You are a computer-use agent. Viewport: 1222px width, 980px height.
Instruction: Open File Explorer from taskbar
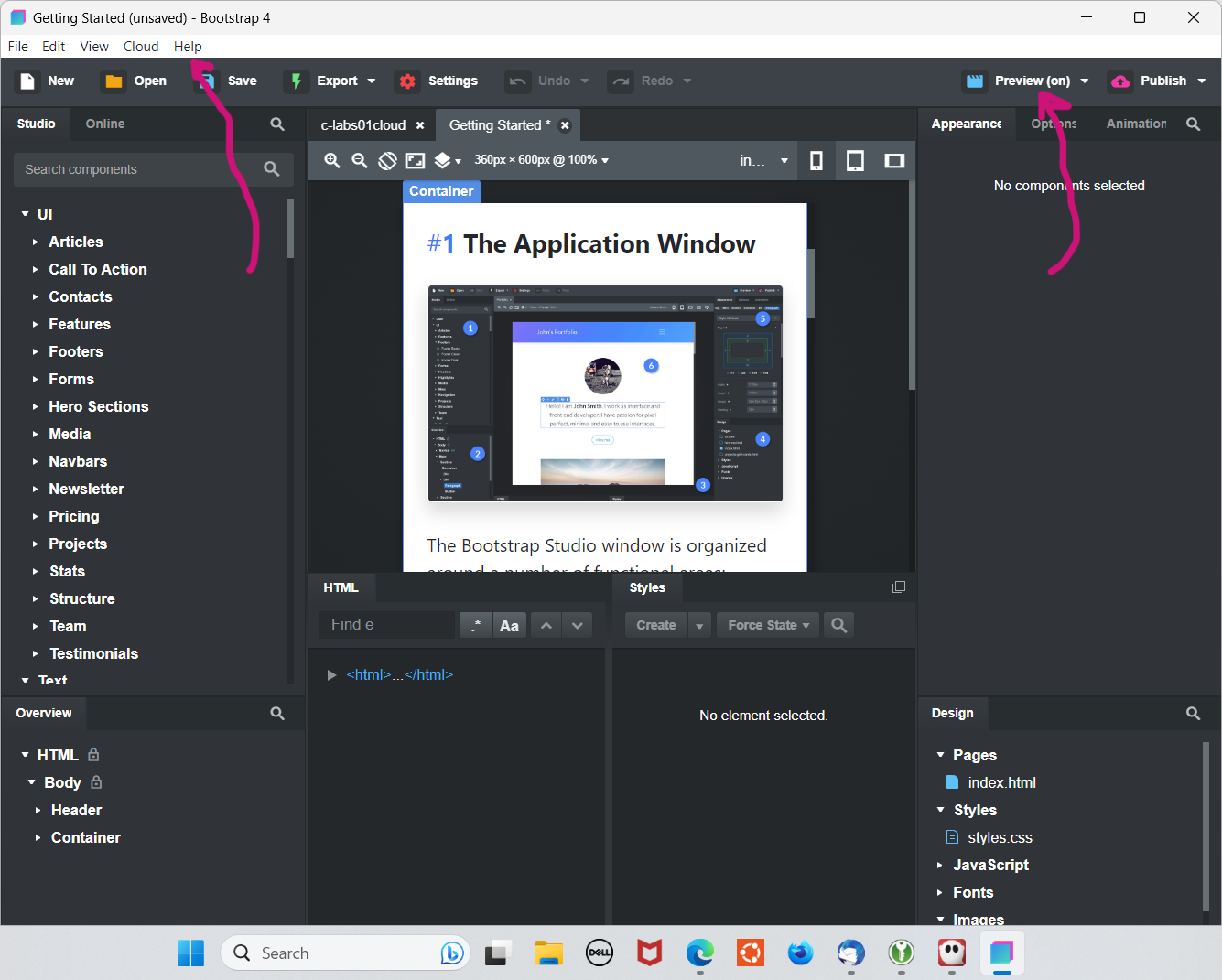point(549,953)
